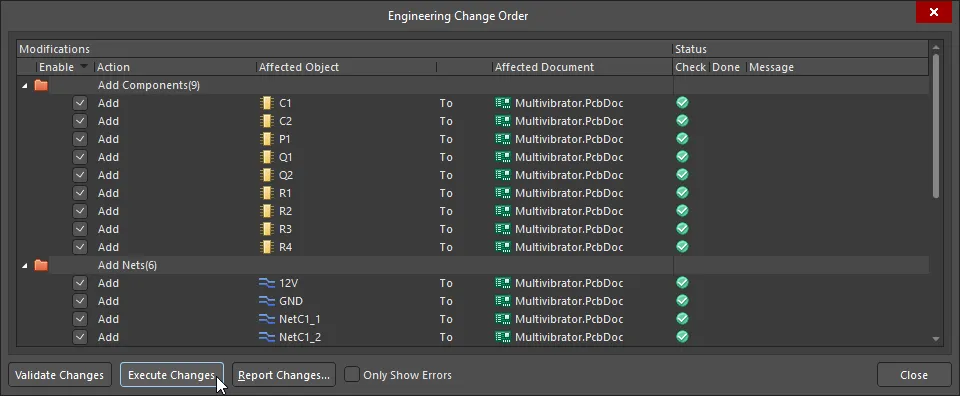Click the component icon next to C2
The height and width of the screenshot is (396, 960).
266,121
